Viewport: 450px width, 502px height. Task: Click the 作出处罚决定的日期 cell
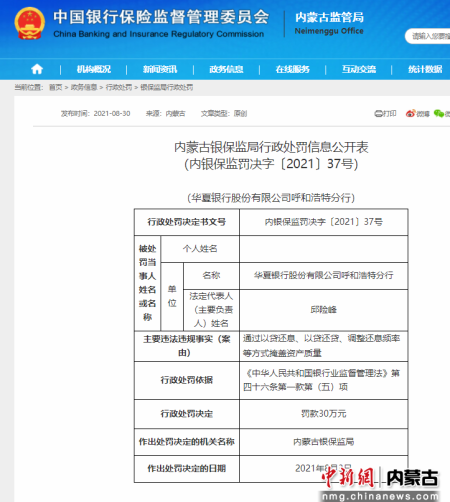(x=187, y=469)
